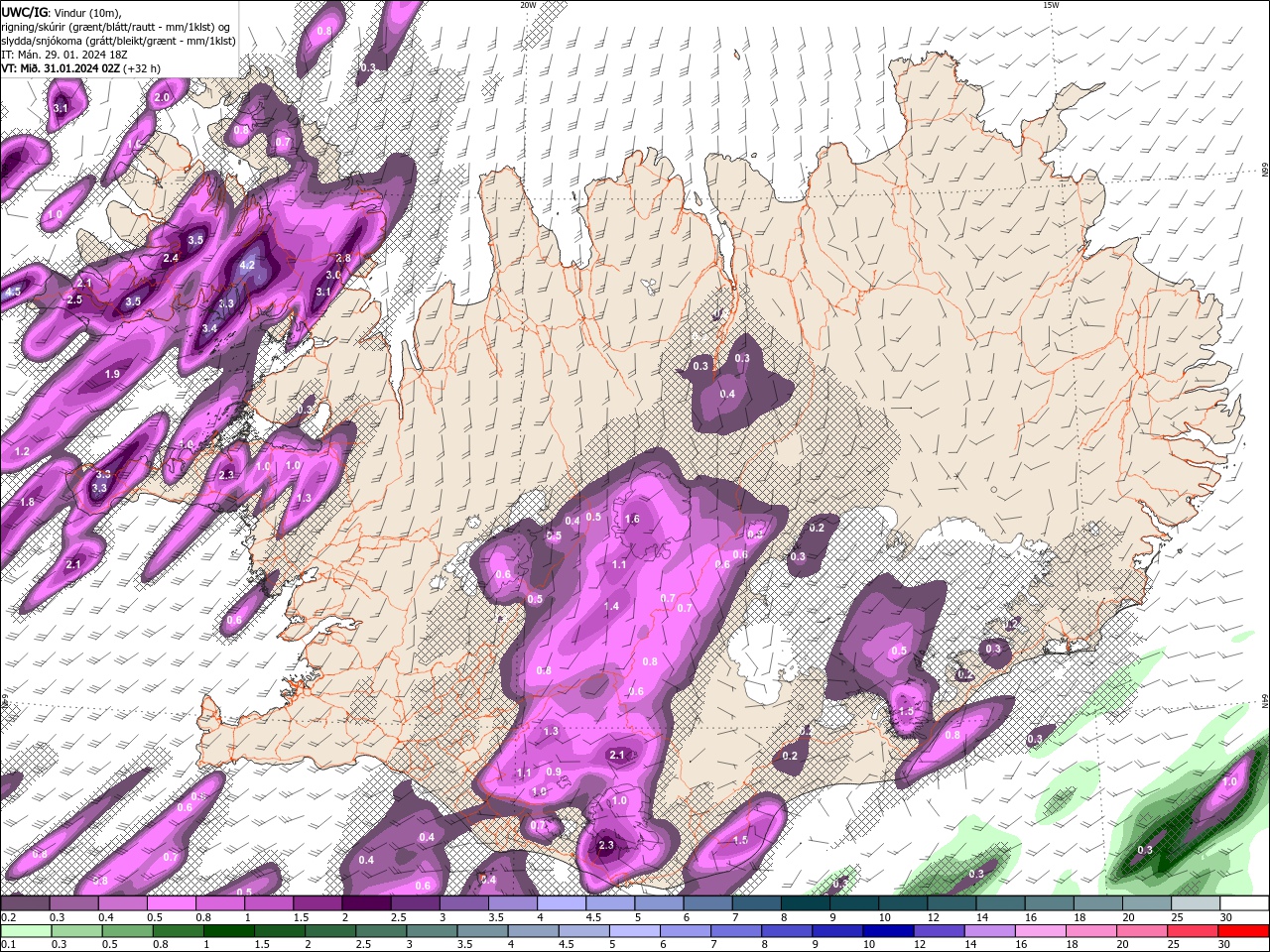
Task: Click the 0.1 label in the lower legend row
Action: point(8,944)
